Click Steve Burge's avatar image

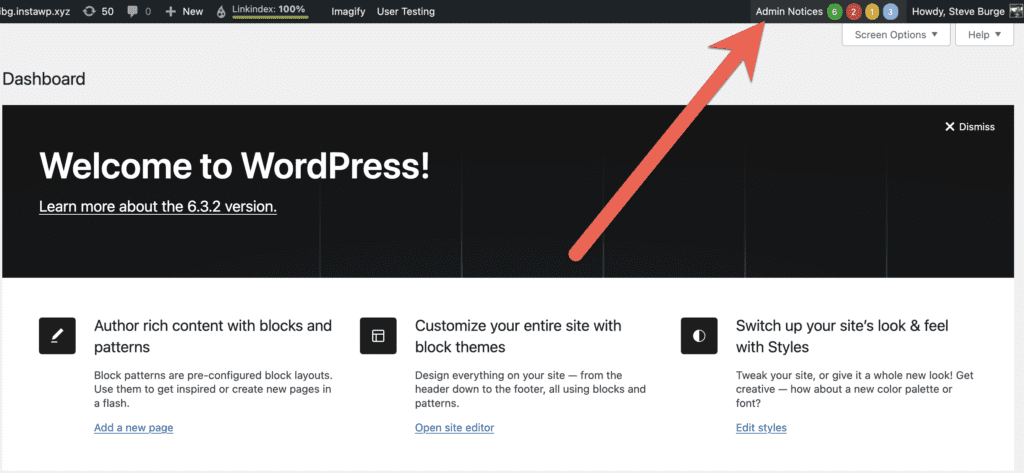pos(1016,12)
